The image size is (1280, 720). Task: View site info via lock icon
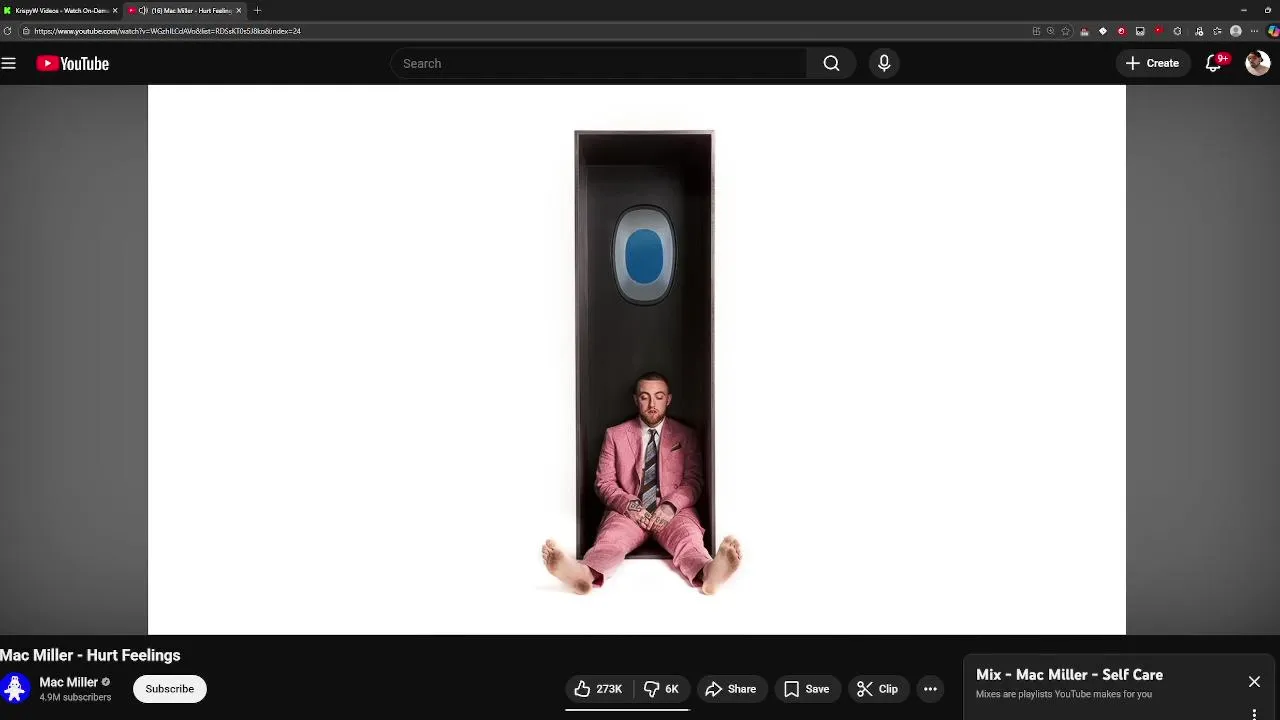(26, 31)
